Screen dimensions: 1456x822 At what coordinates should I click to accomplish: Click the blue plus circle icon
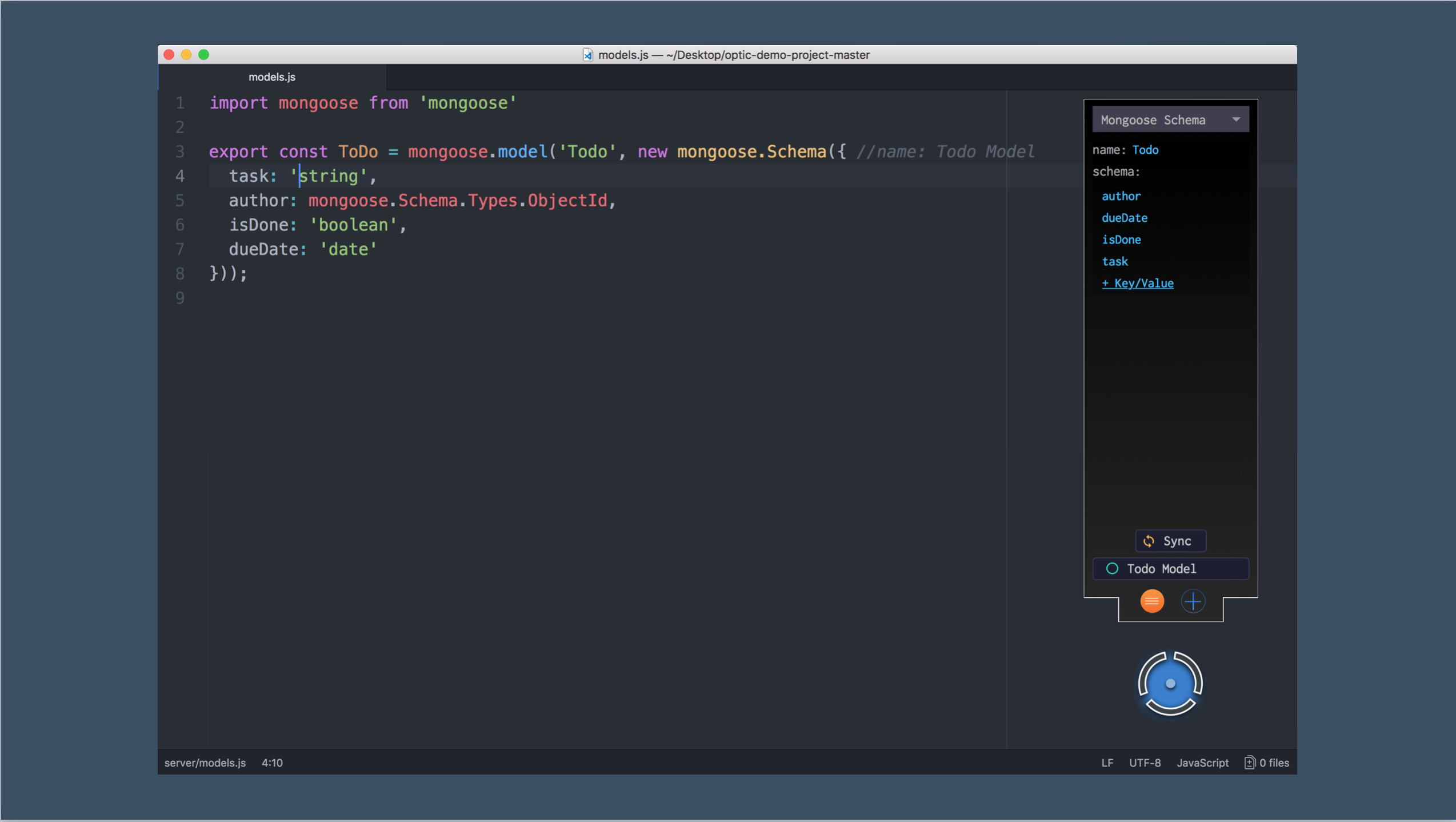[x=1193, y=601]
